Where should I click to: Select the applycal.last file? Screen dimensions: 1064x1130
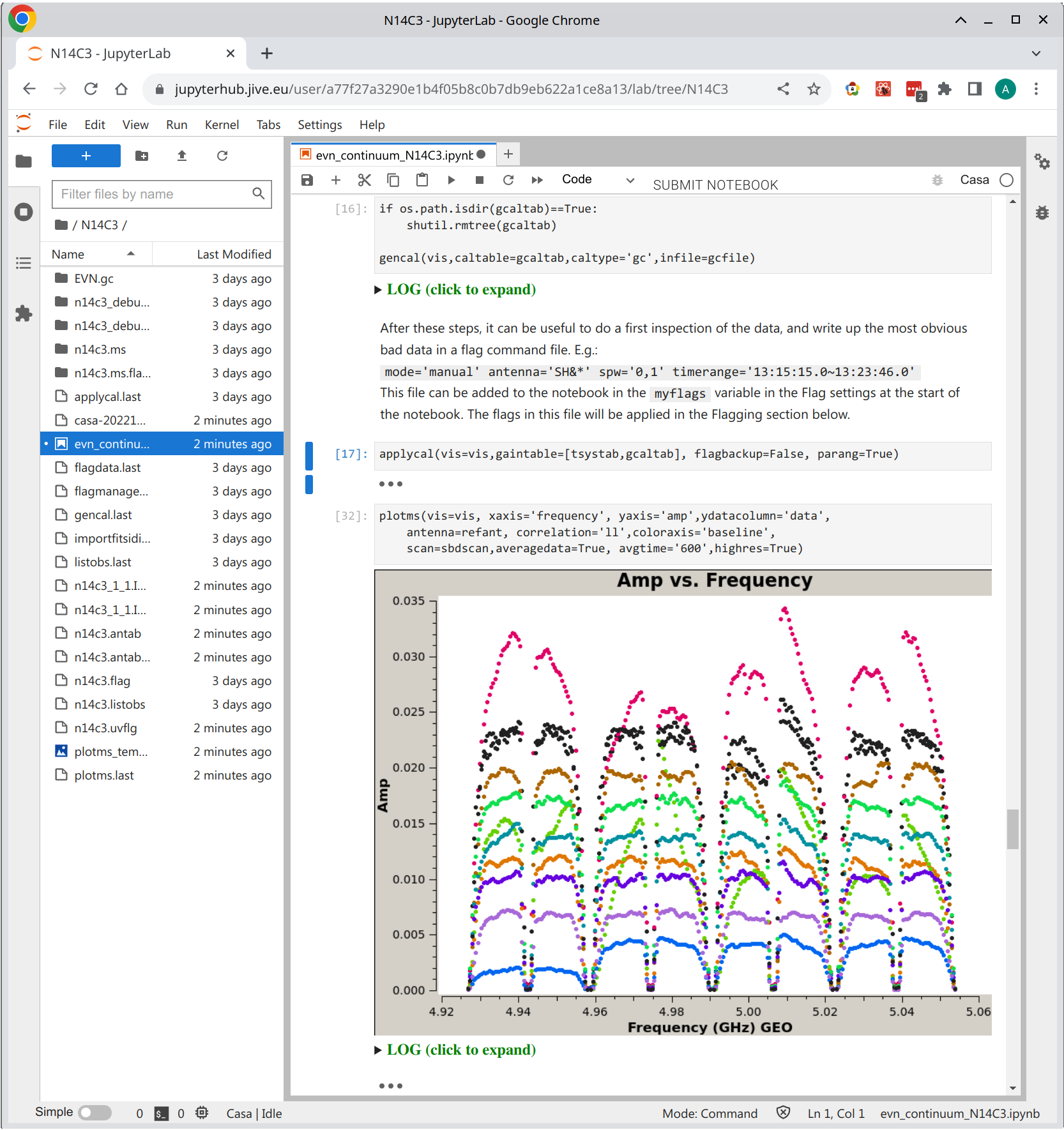click(162, 396)
